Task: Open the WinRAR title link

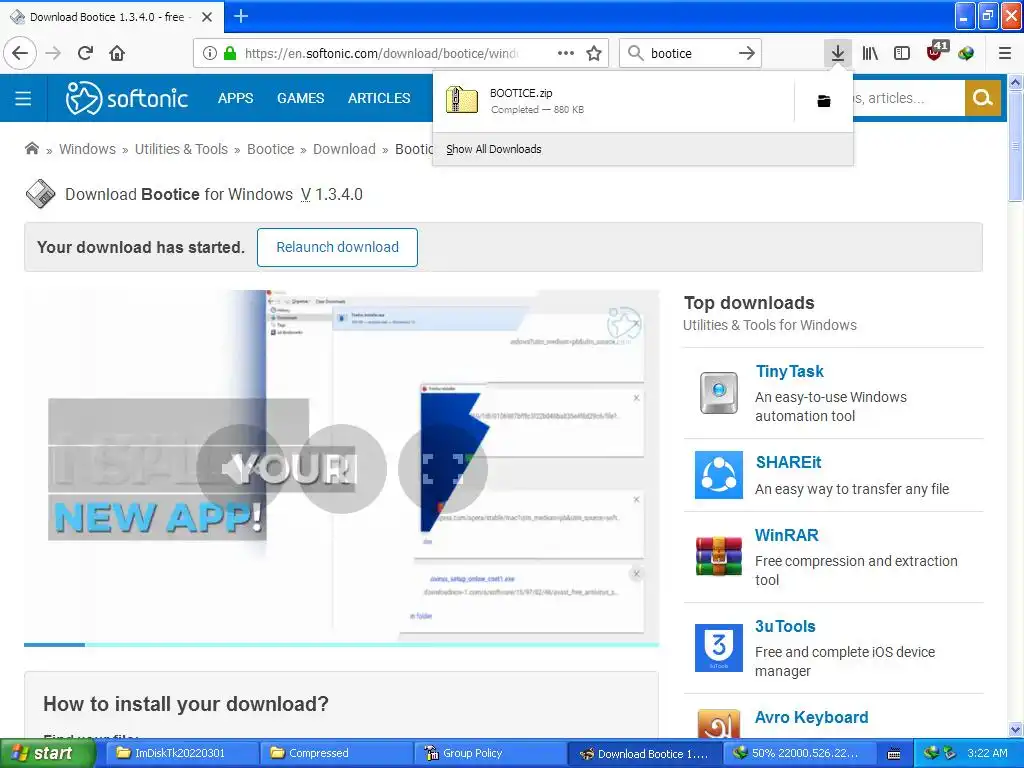Action: click(x=786, y=535)
